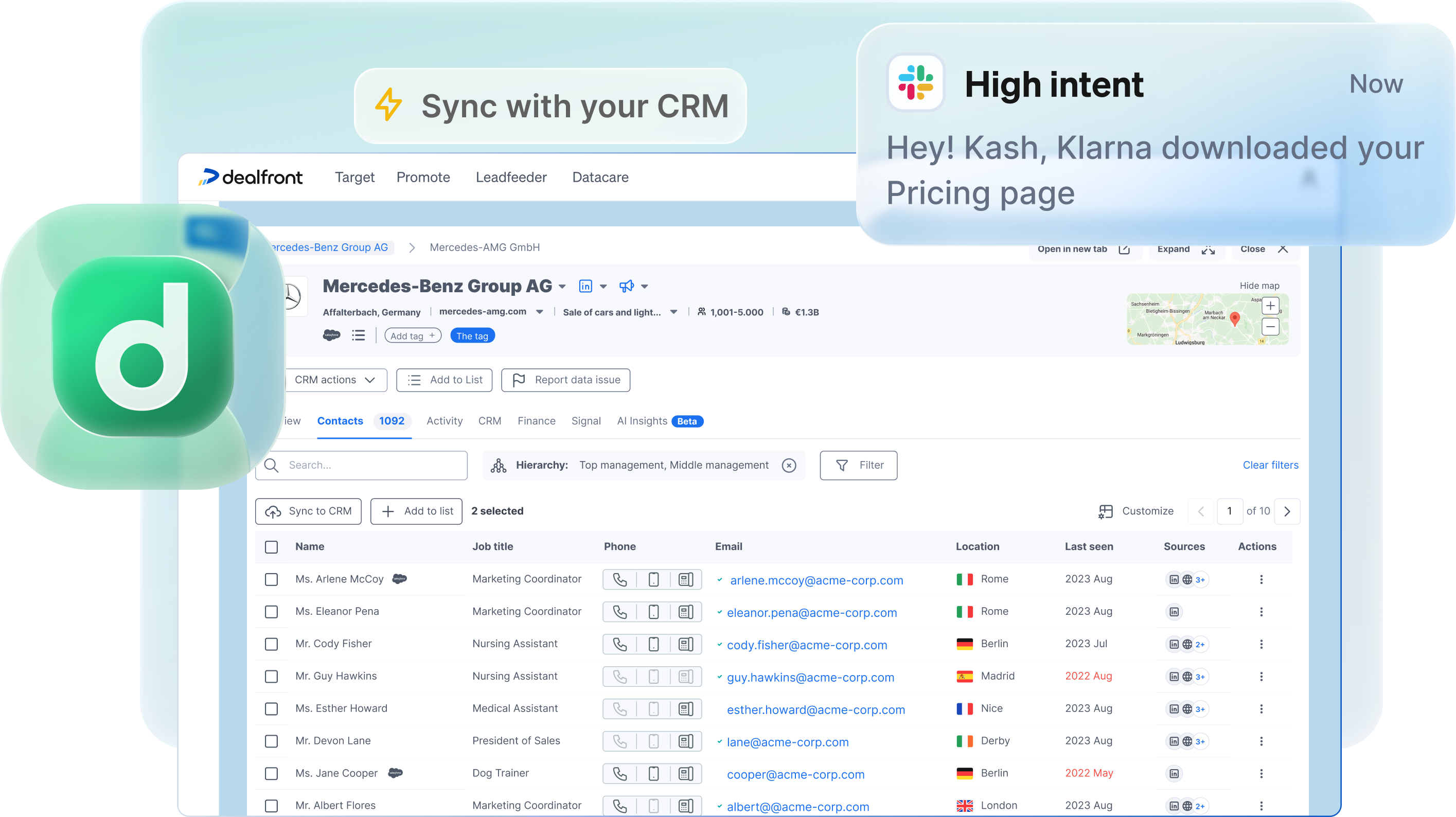This screenshot has height=817, width=1456.
Task: Click the Salesforce cloud icon under company
Action: point(331,335)
